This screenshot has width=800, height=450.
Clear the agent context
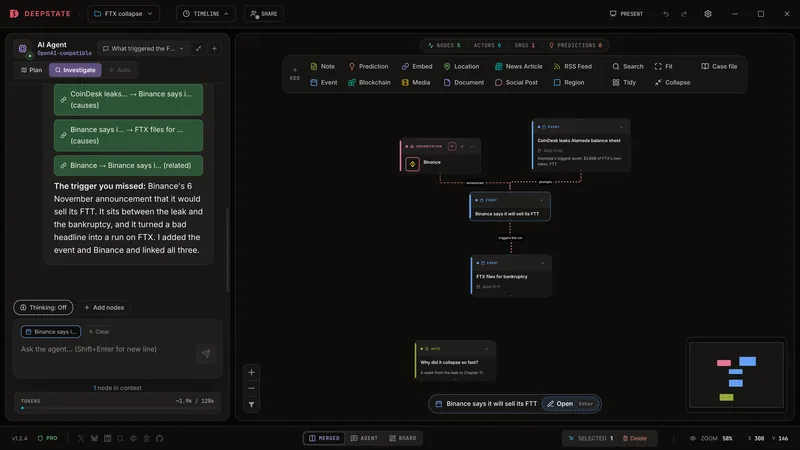tap(99, 332)
